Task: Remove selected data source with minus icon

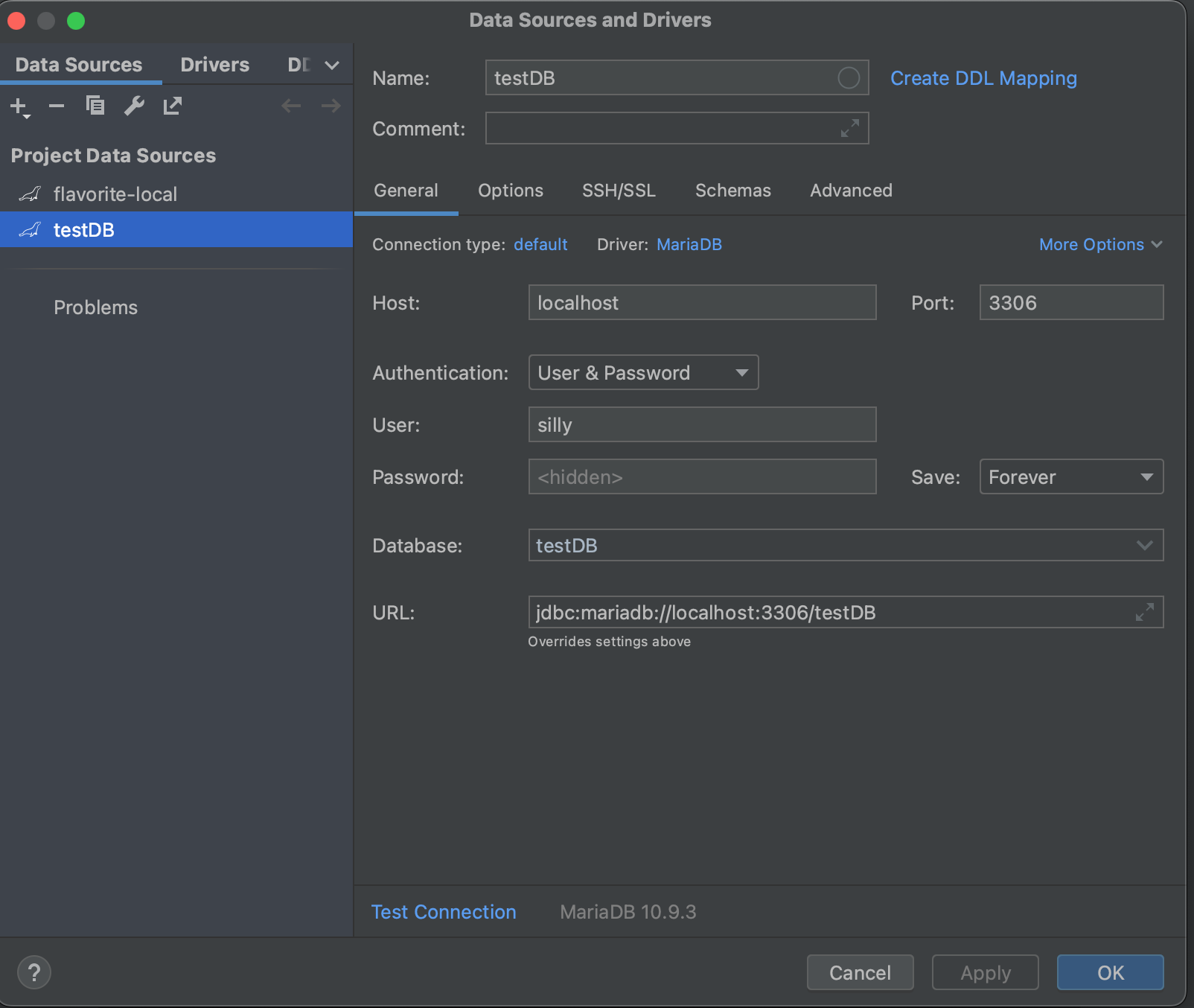Action: tap(57, 106)
